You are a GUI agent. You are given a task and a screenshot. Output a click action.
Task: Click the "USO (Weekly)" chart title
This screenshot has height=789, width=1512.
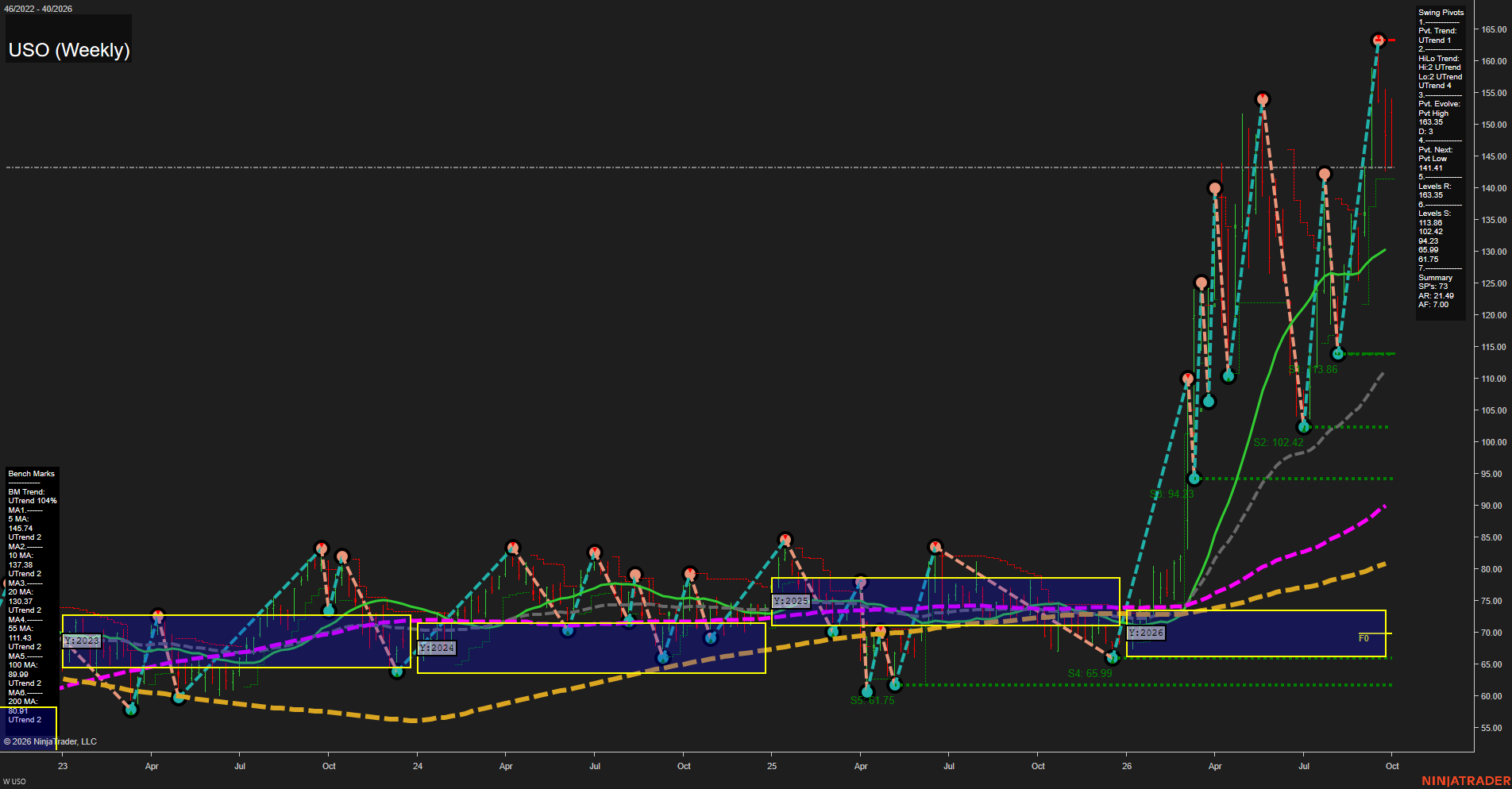pos(69,50)
